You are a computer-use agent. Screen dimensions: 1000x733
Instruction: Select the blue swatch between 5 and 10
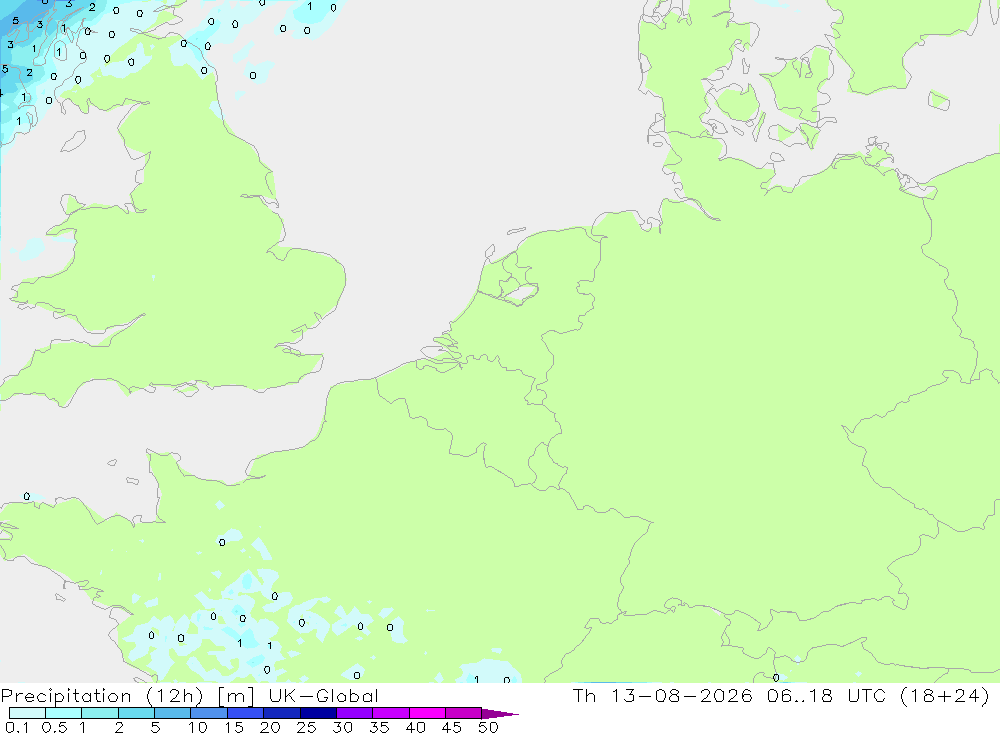click(172, 713)
